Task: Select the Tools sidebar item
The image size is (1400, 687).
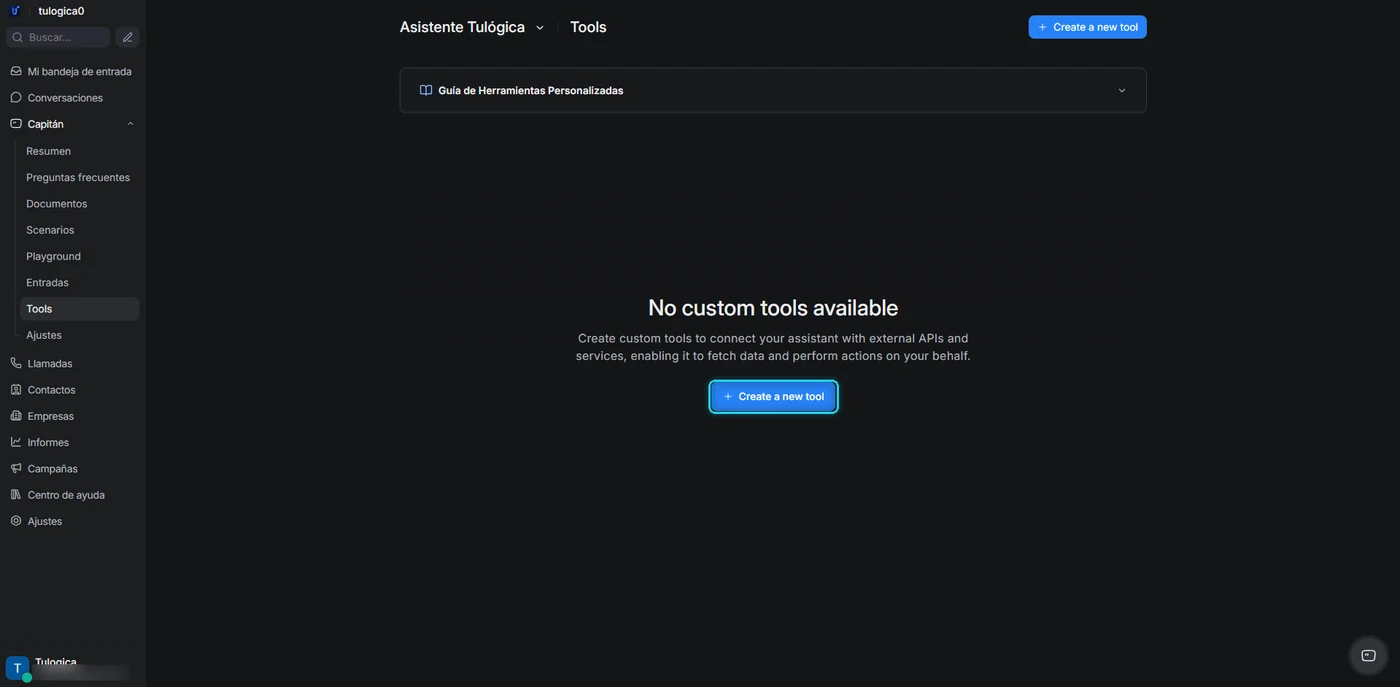Action: (x=79, y=309)
